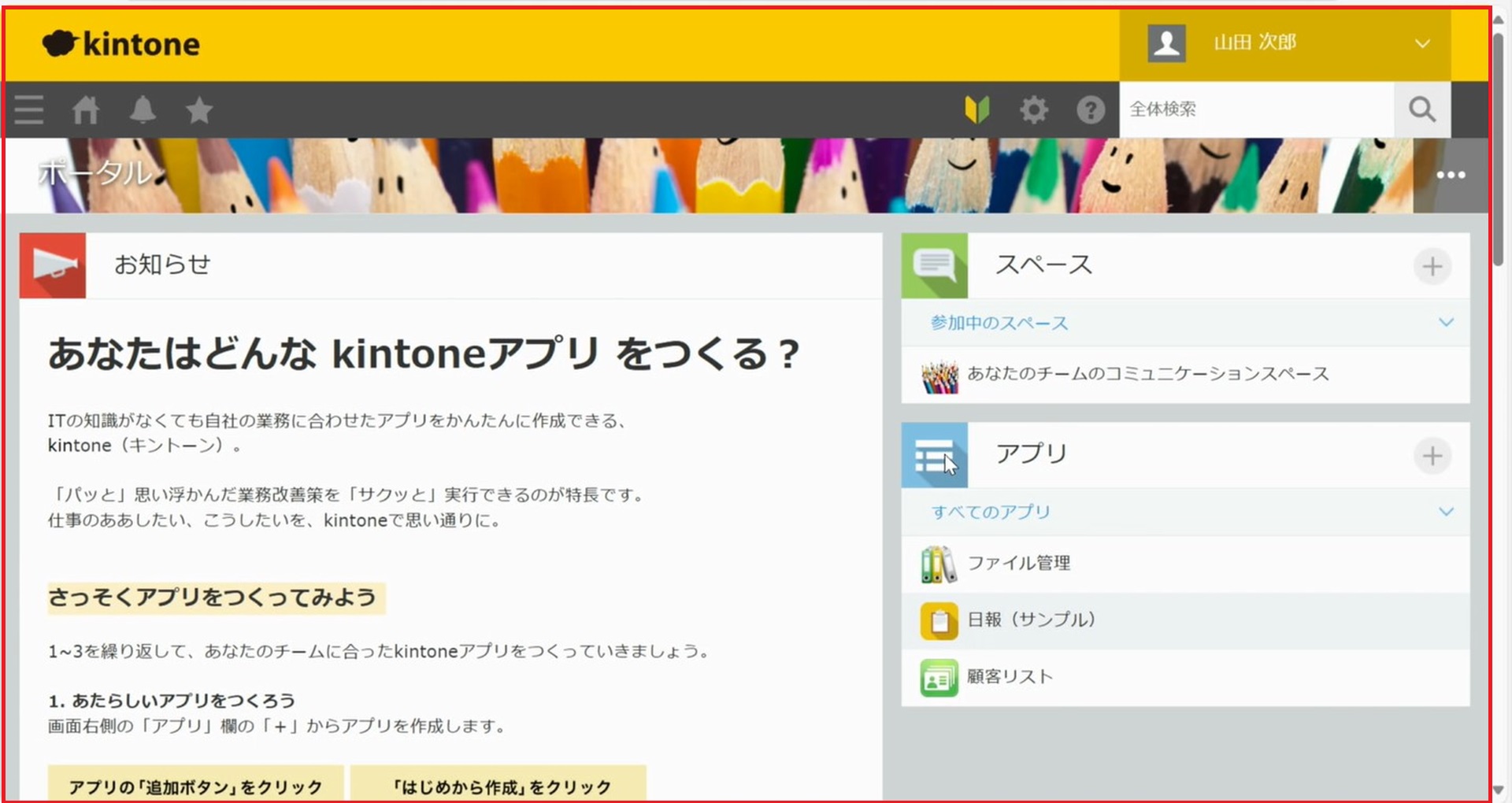Click the magnifier search button
This screenshot has height=803, width=1512.
[1422, 109]
